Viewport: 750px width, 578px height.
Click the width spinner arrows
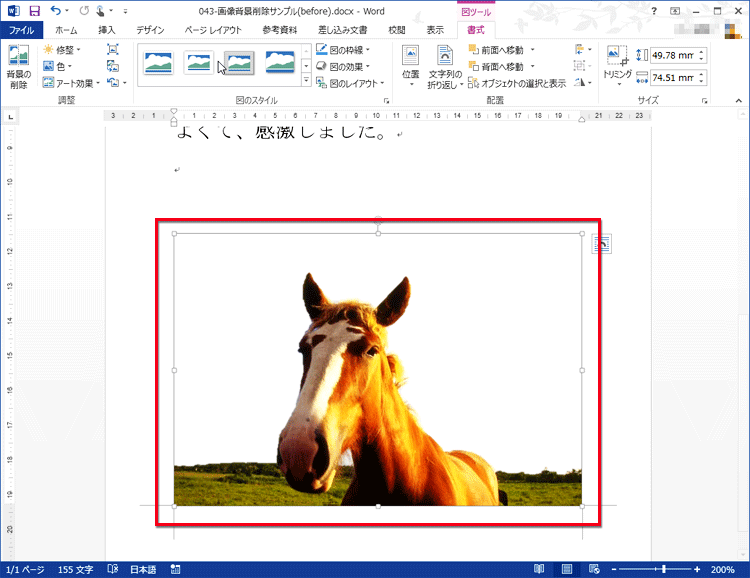(702, 78)
